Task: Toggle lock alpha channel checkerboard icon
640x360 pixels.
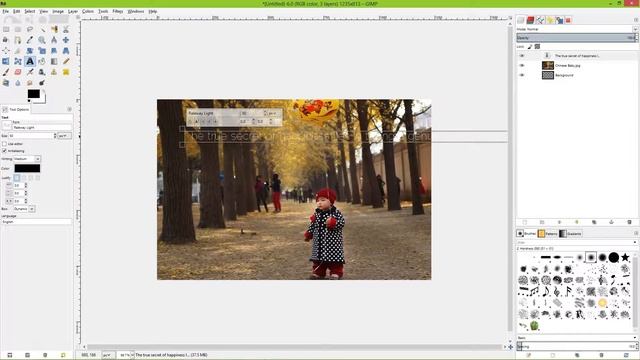Action: [x=537, y=47]
